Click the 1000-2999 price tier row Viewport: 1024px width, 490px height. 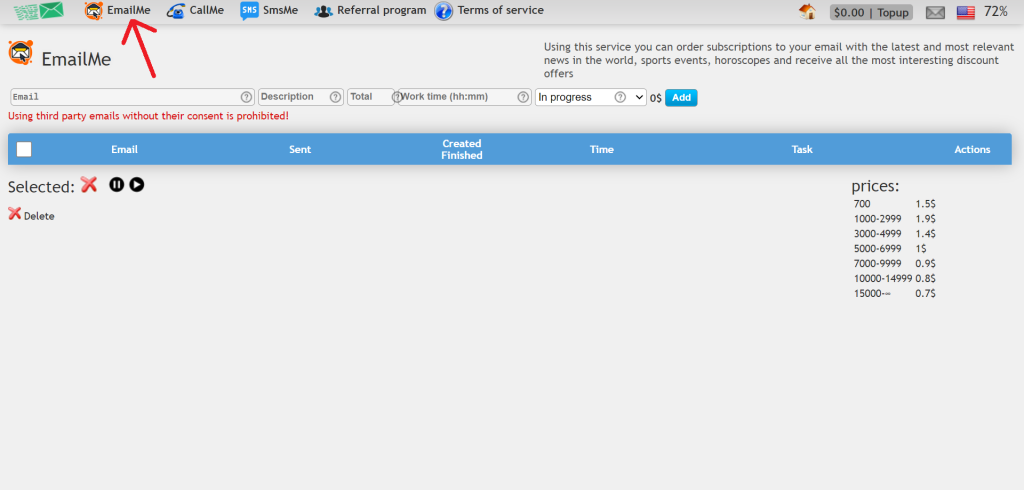pos(895,219)
